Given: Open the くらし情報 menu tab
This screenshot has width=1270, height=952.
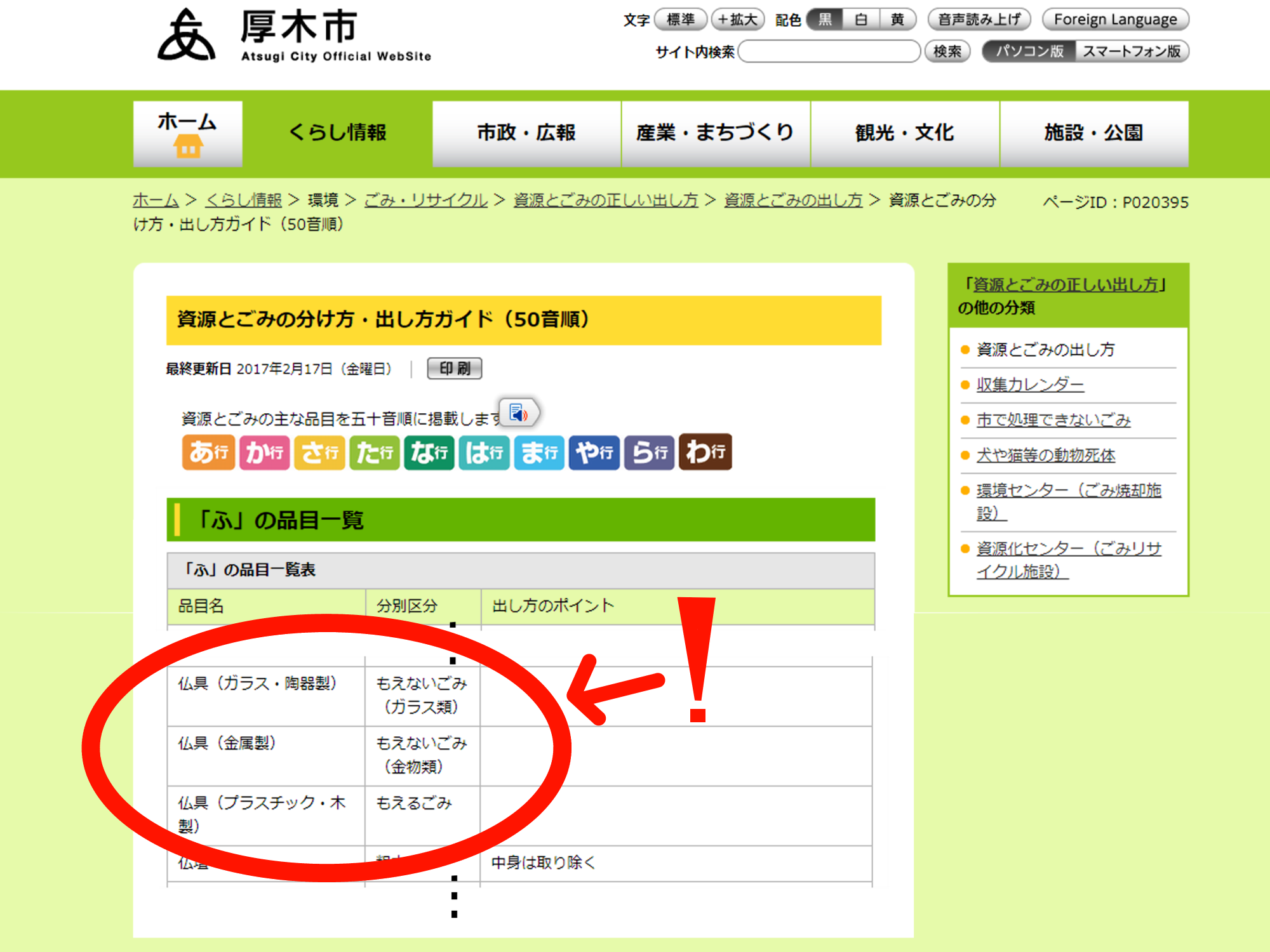Looking at the screenshot, I should tap(338, 133).
